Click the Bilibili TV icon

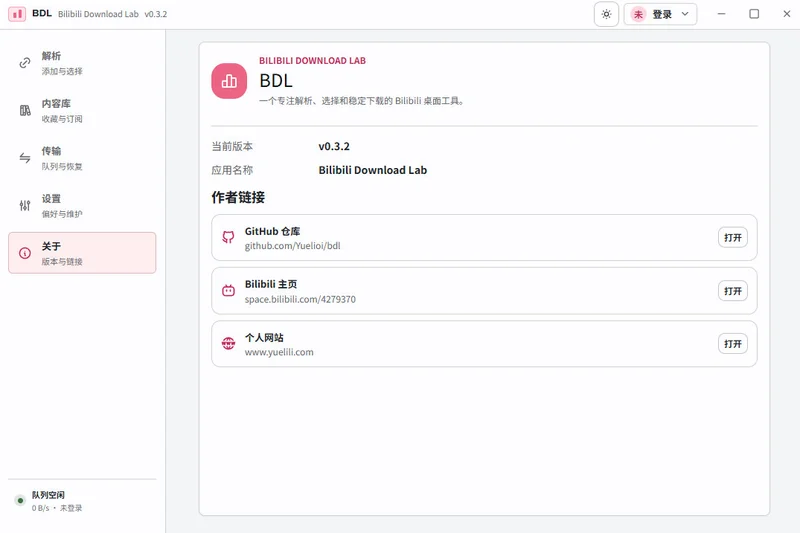pyautogui.click(x=229, y=291)
